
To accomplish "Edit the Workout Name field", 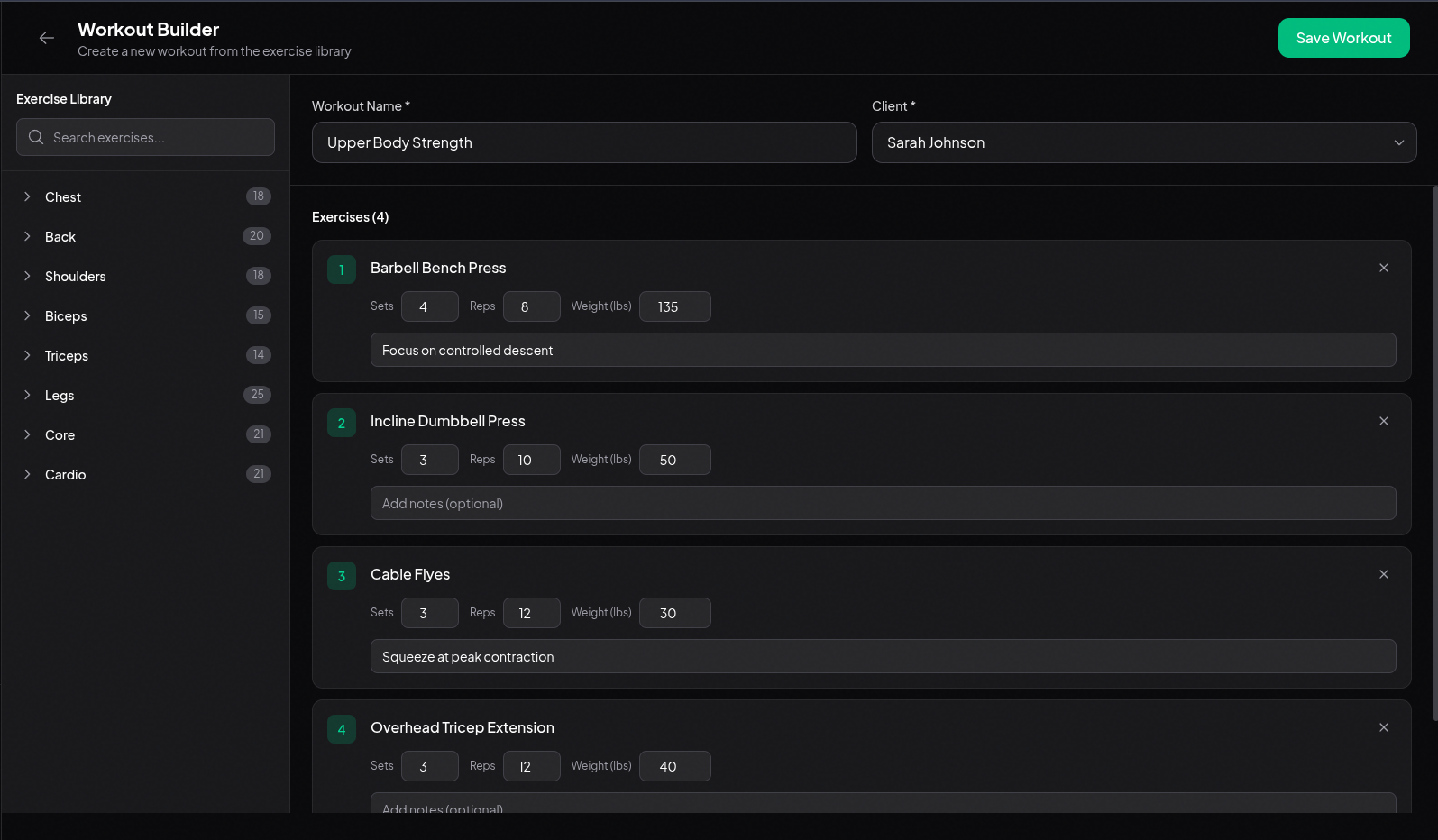I will tap(584, 142).
